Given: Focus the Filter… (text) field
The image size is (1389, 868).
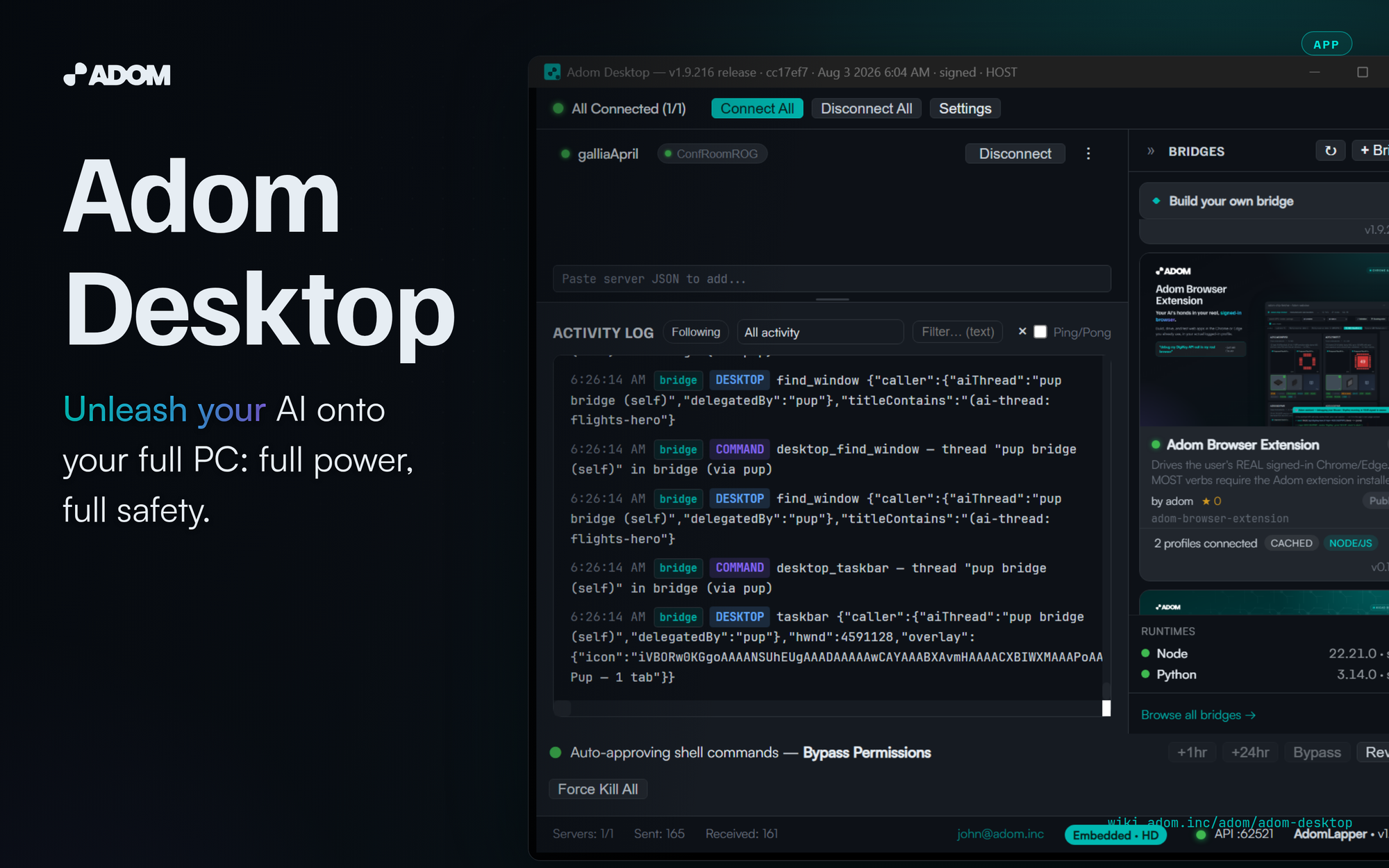Looking at the screenshot, I should pos(958,332).
